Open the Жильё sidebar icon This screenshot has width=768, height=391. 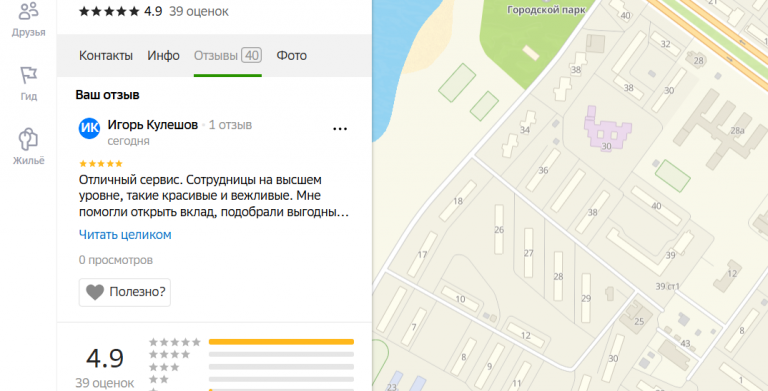[28, 147]
